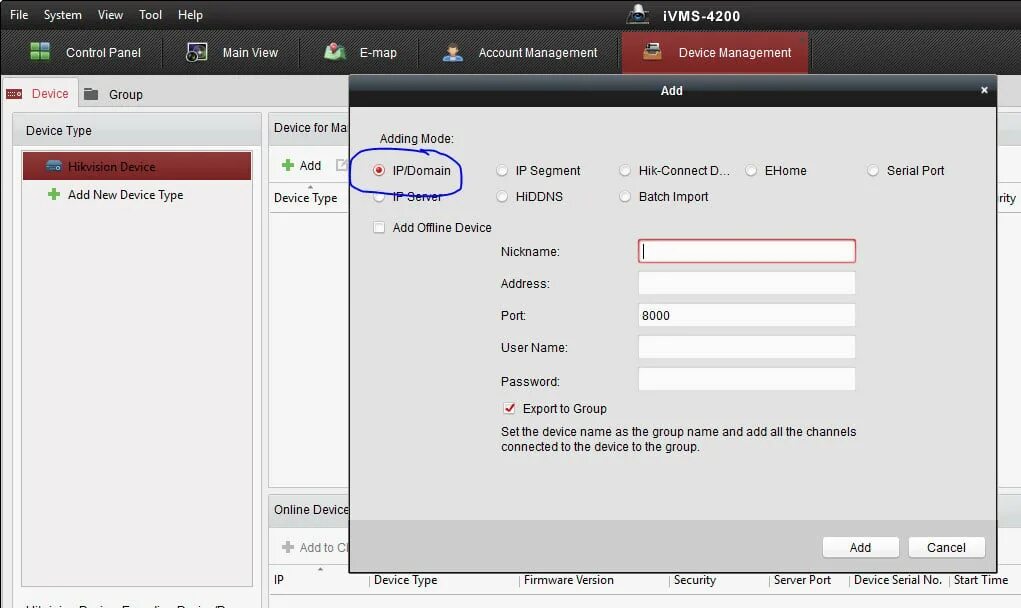Open the Tool menu
The image size is (1021, 608).
[x=150, y=14]
